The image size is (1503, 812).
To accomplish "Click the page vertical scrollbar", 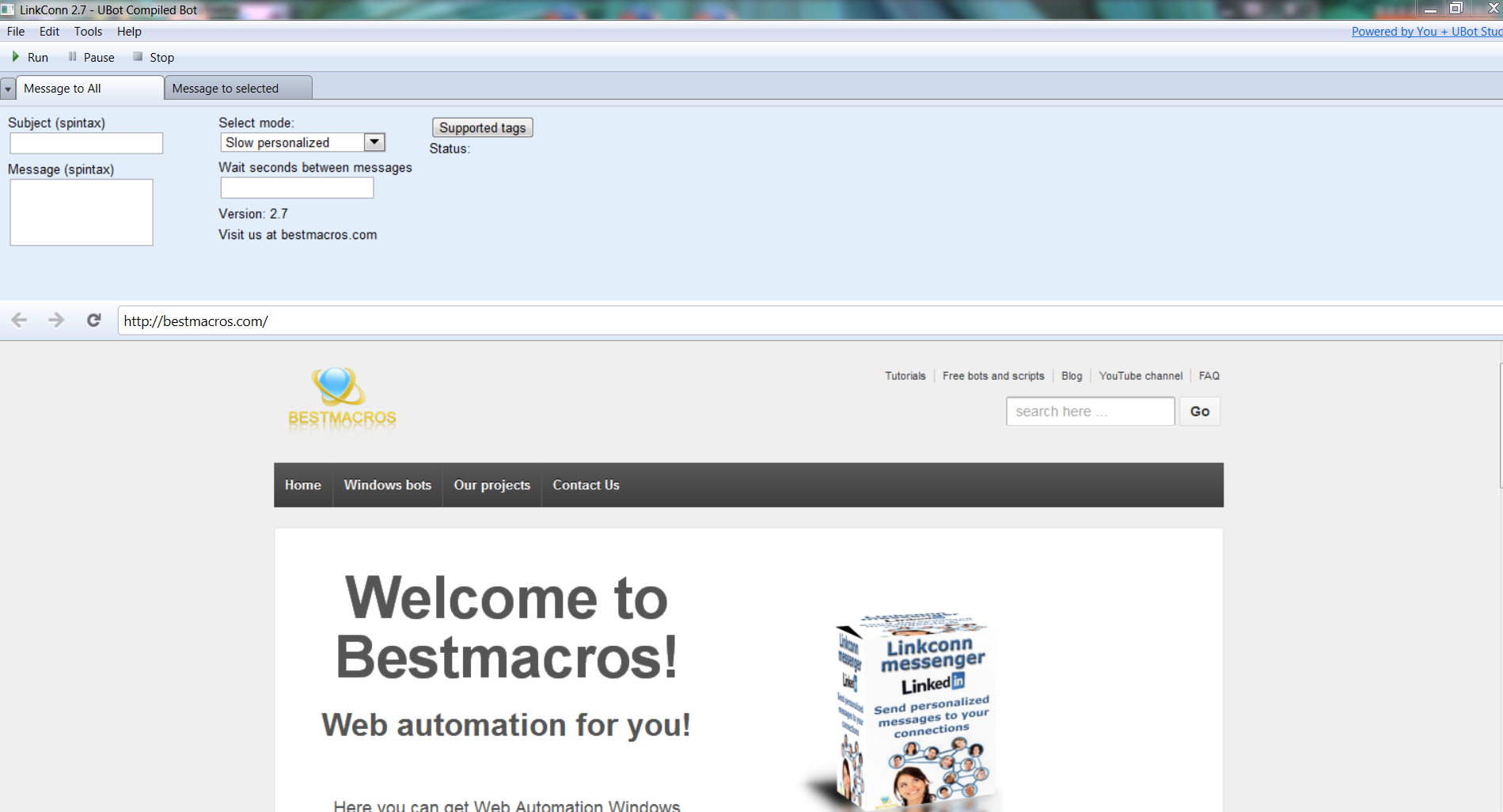I will tap(1500, 427).
